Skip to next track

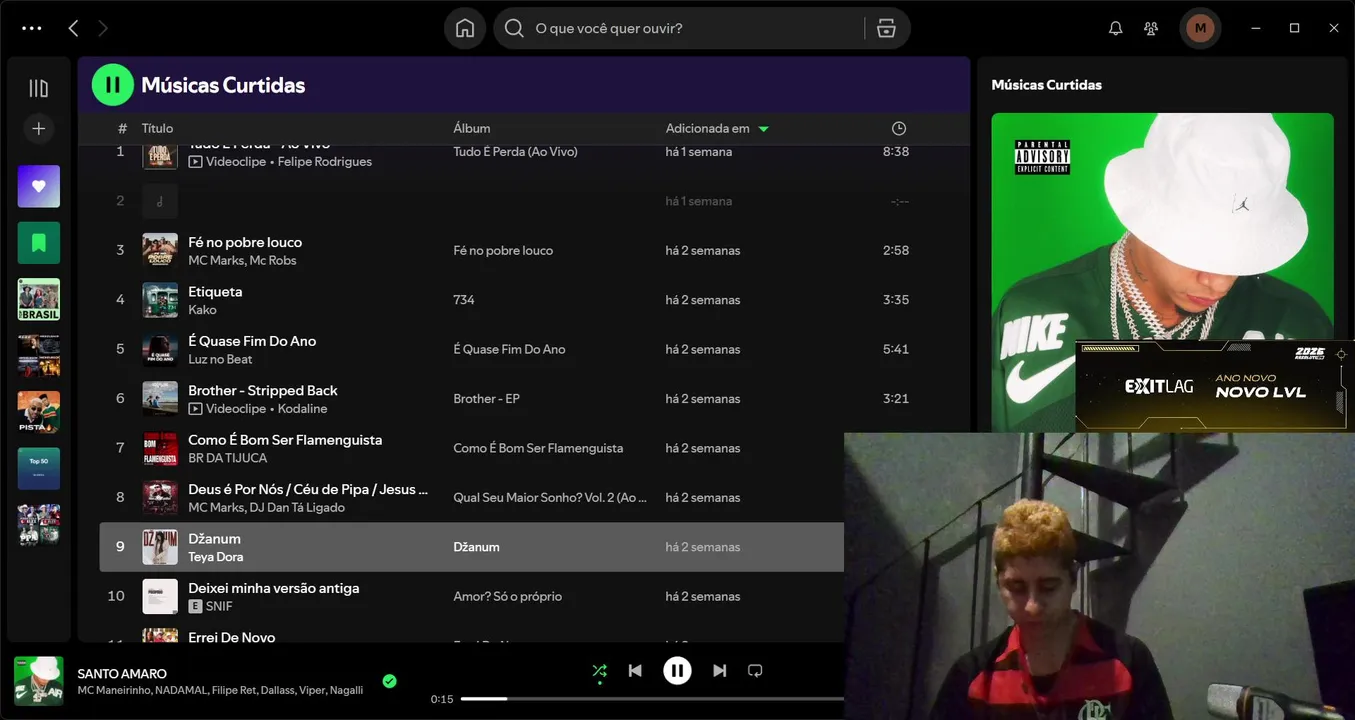(x=719, y=671)
